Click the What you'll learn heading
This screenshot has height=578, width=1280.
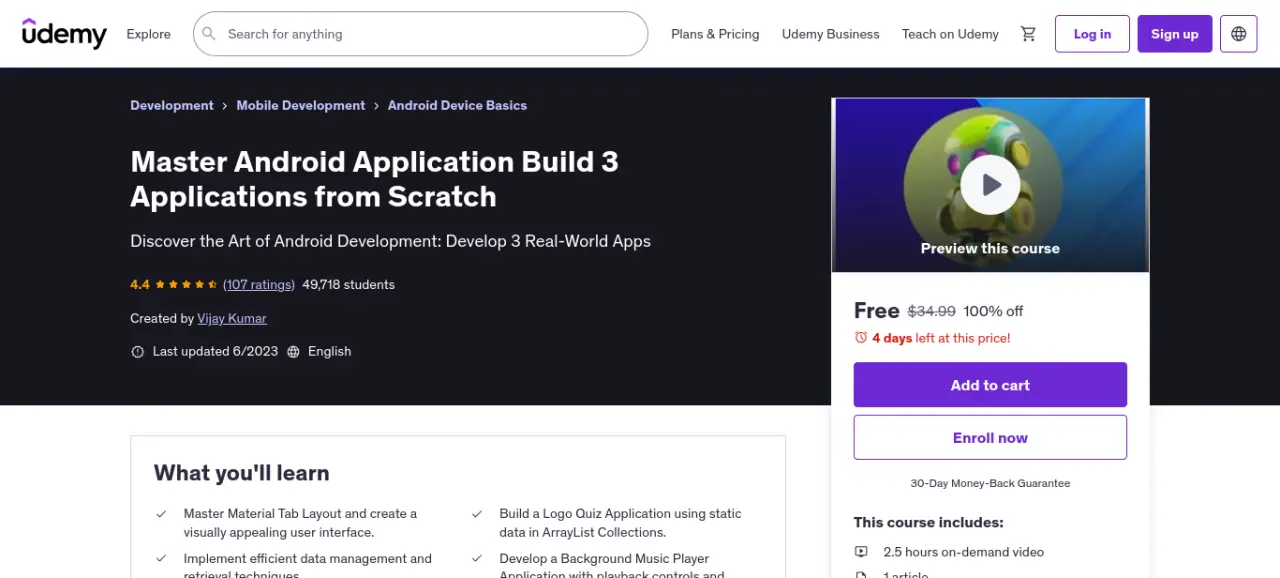[x=241, y=473]
